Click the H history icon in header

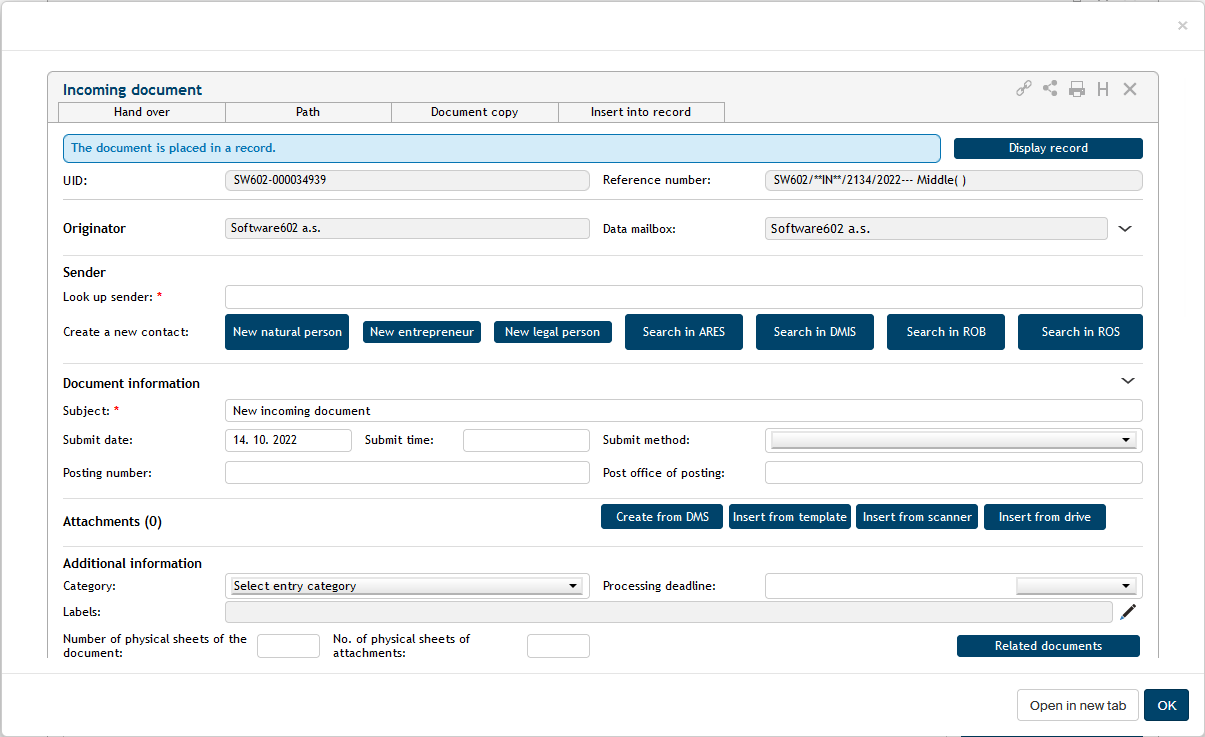point(1103,89)
